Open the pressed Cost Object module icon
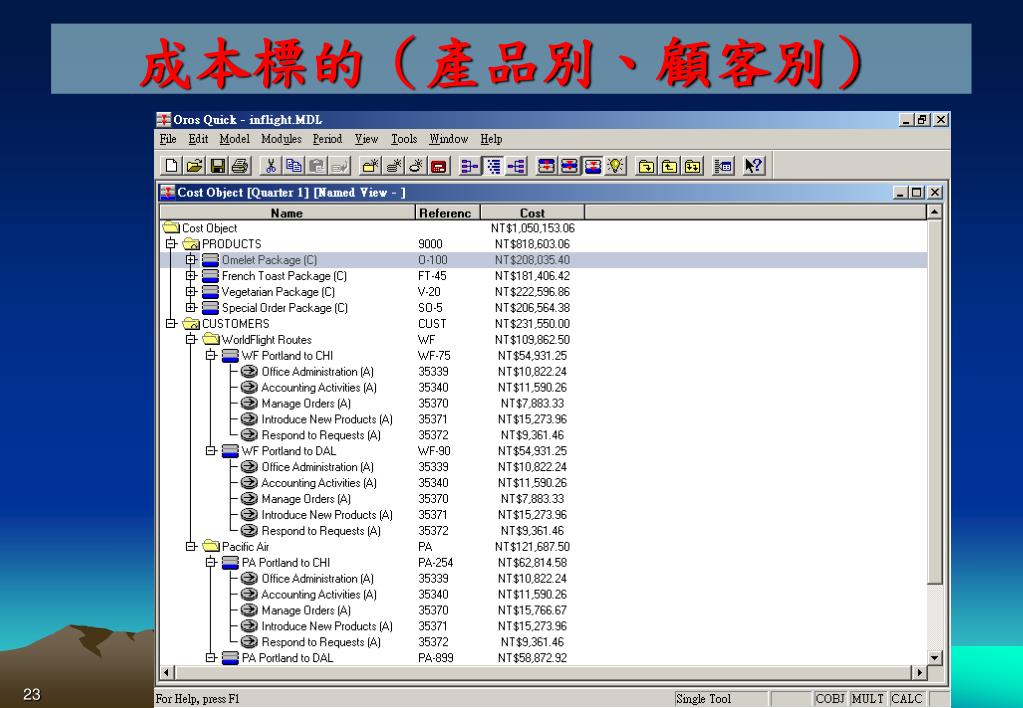The width and height of the screenshot is (1023, 708). point(592,166)
